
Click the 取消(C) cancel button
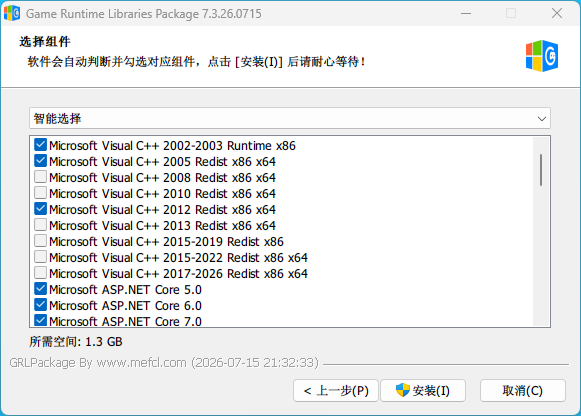coord(522,390)
